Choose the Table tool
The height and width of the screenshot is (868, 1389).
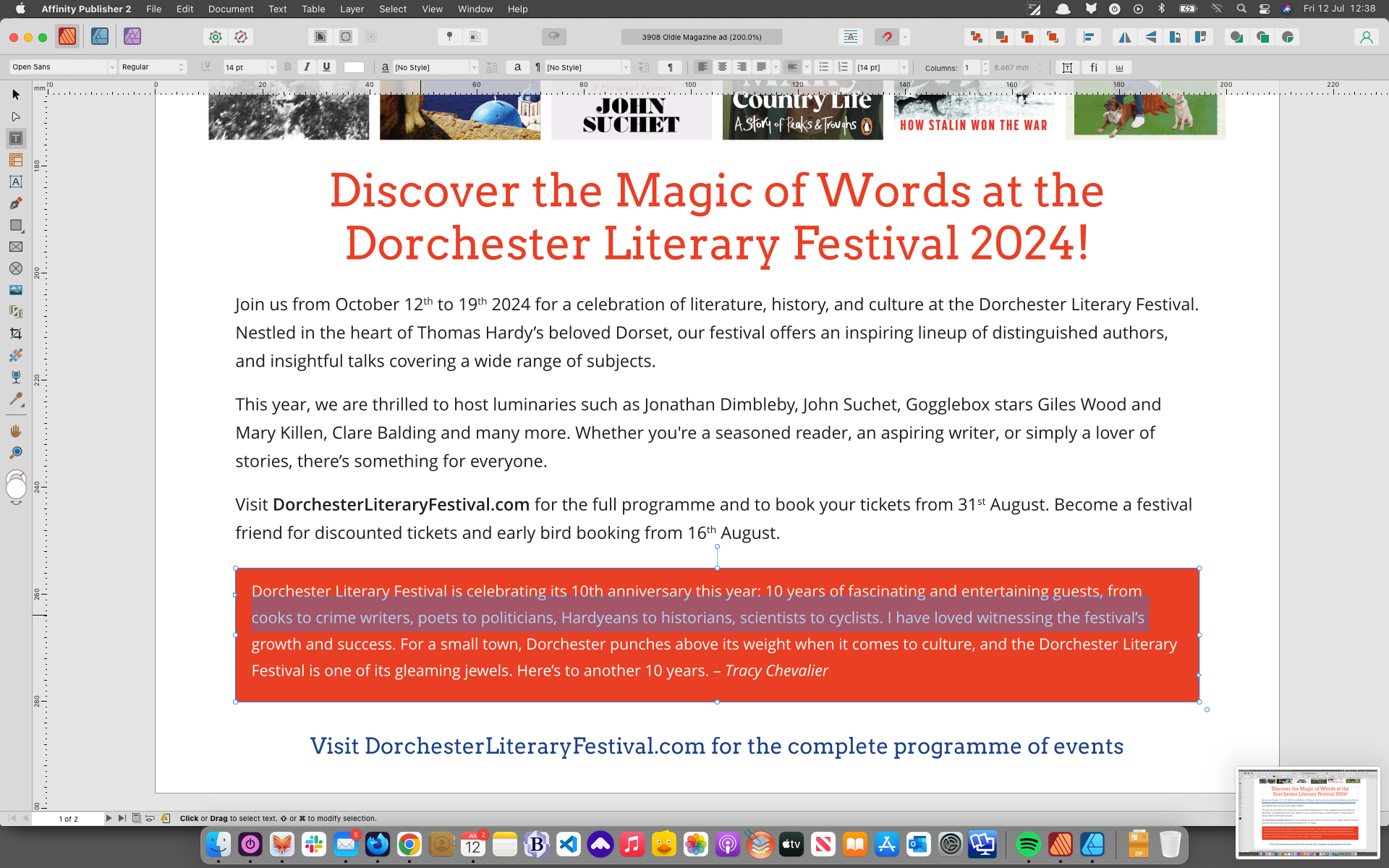pos(15,160)
